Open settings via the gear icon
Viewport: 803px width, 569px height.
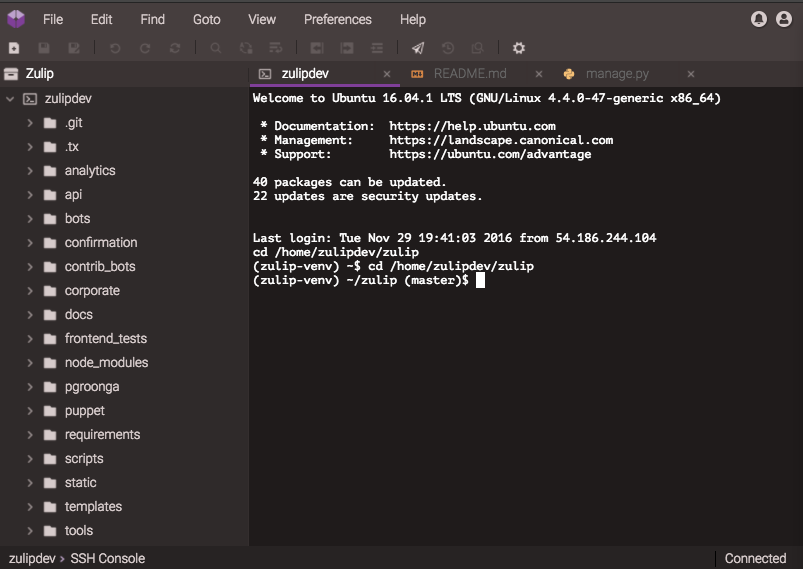point(518,48)
